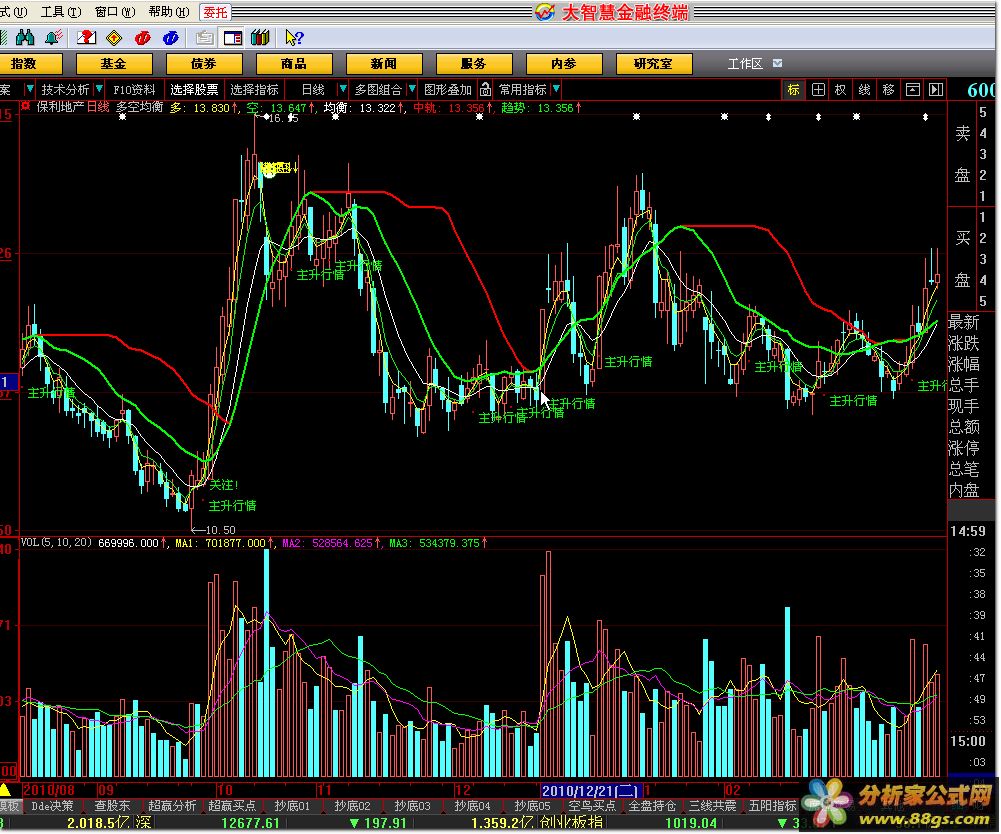Toggle the 标 marker button

(793, 90)
